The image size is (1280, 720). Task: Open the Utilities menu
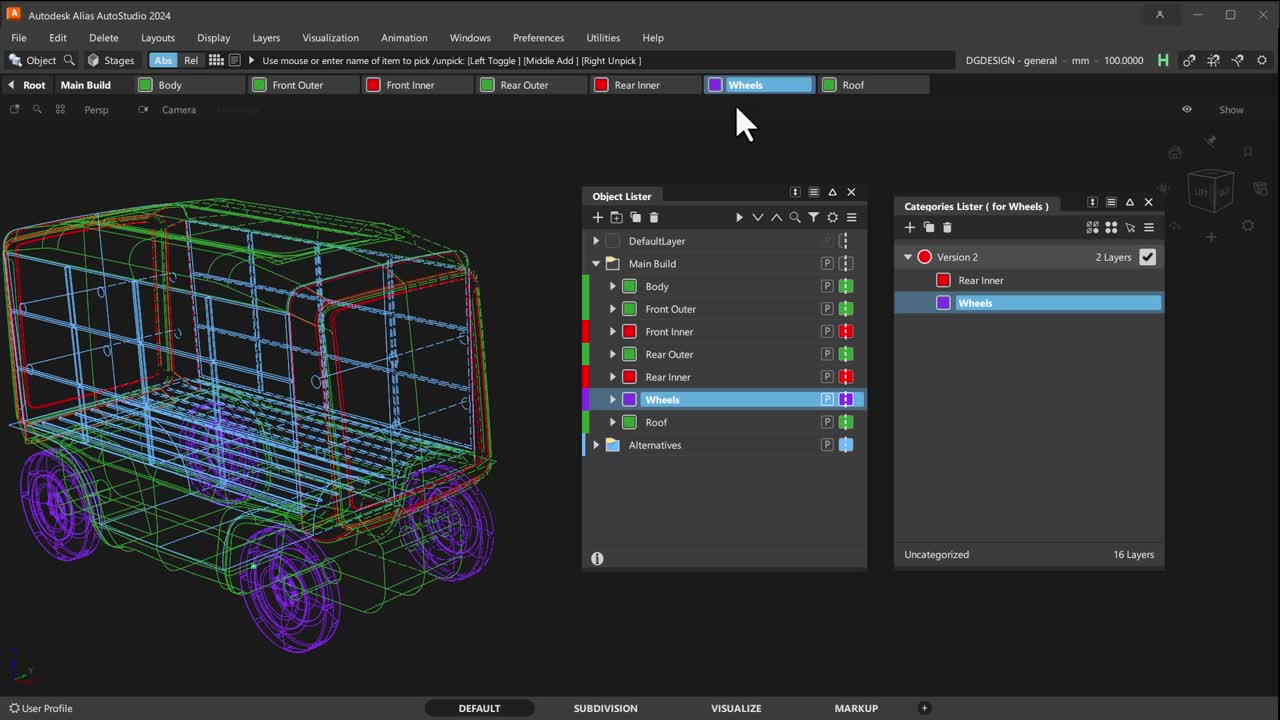[x=603, y=38]
